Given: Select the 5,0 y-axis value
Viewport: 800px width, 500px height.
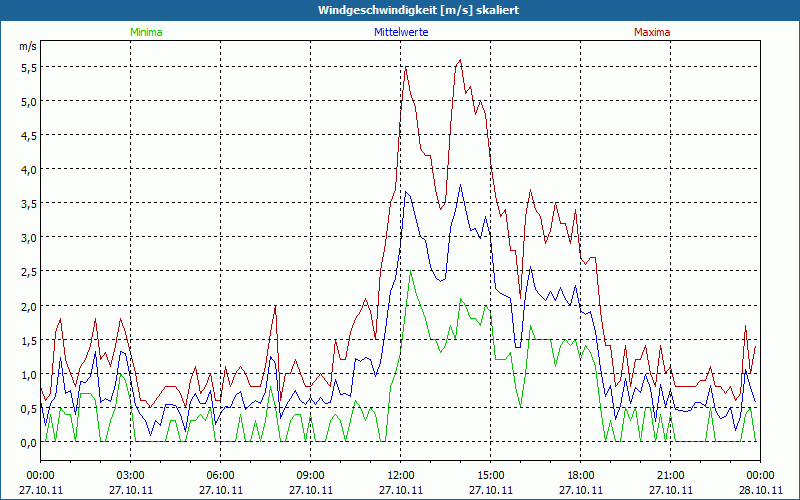Looking at the screenshot, I should tap(29, 102).
